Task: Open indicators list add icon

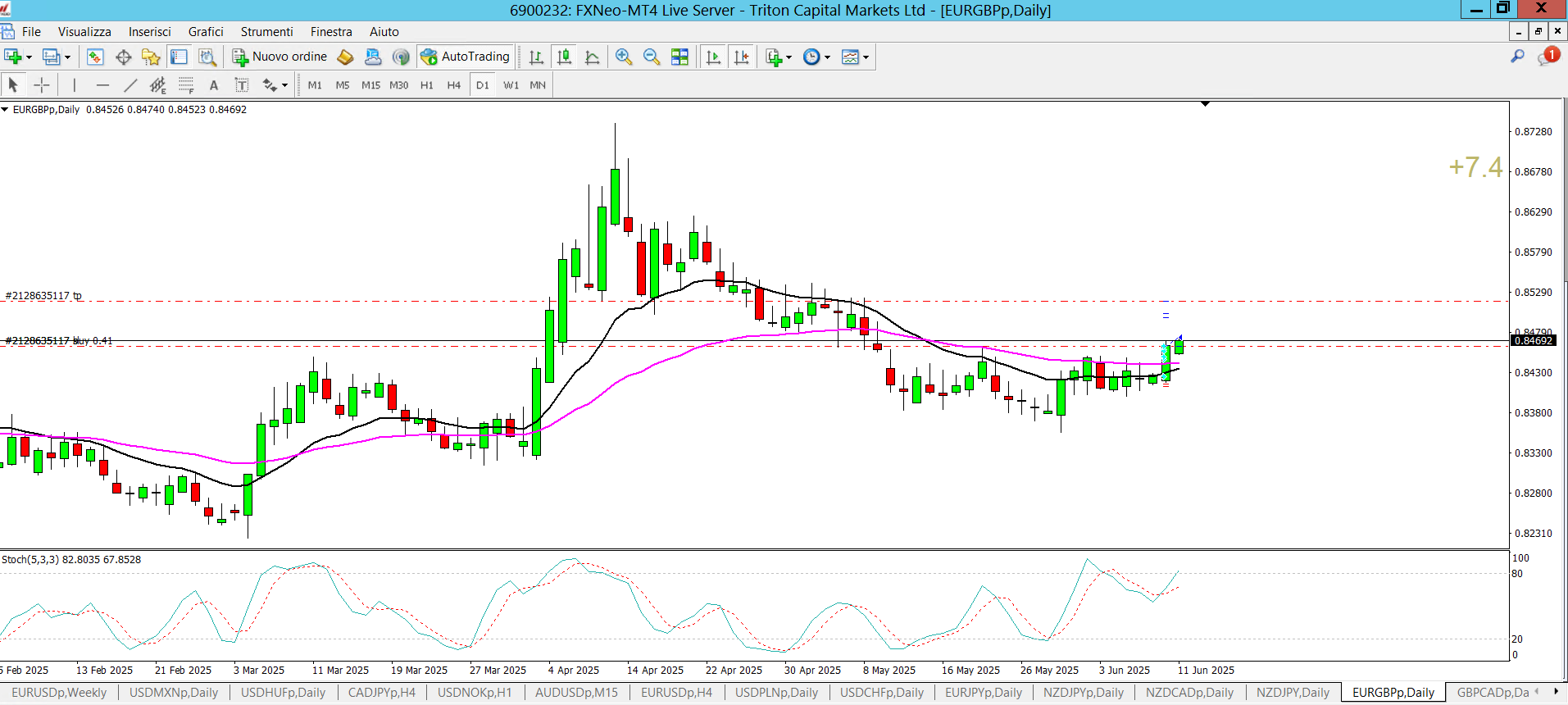Action: (x=774, y=57)
